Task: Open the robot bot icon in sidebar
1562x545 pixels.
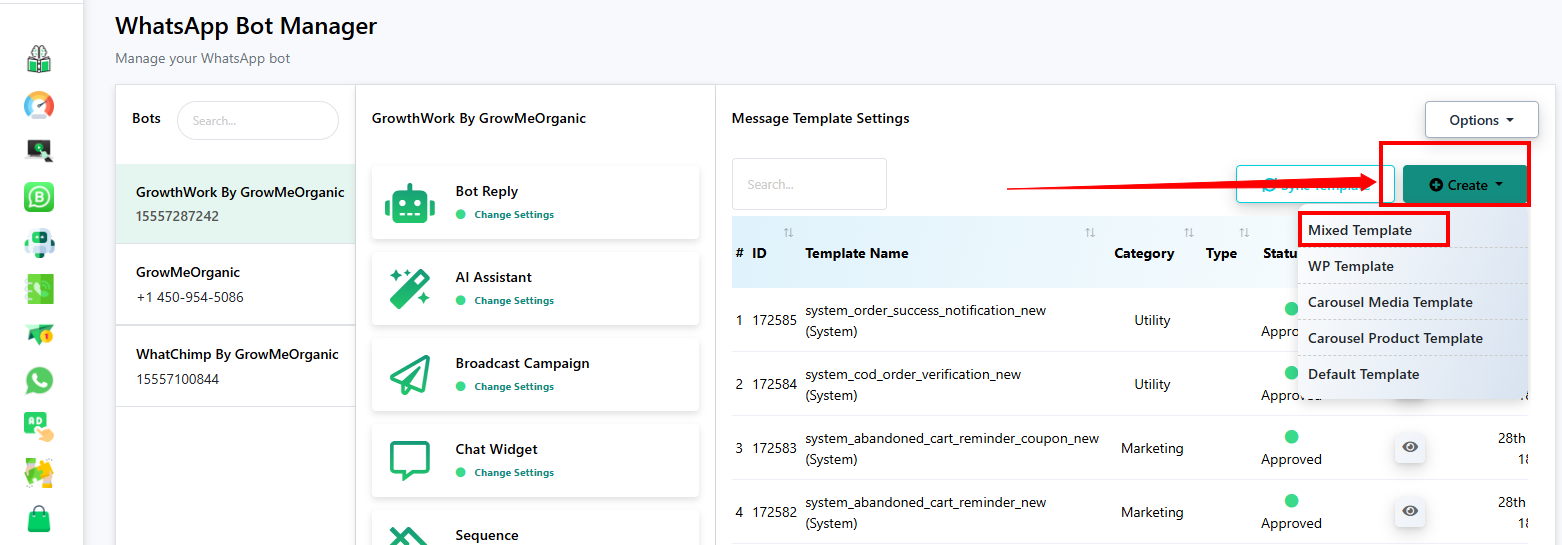Action: (x=39, y=243)
